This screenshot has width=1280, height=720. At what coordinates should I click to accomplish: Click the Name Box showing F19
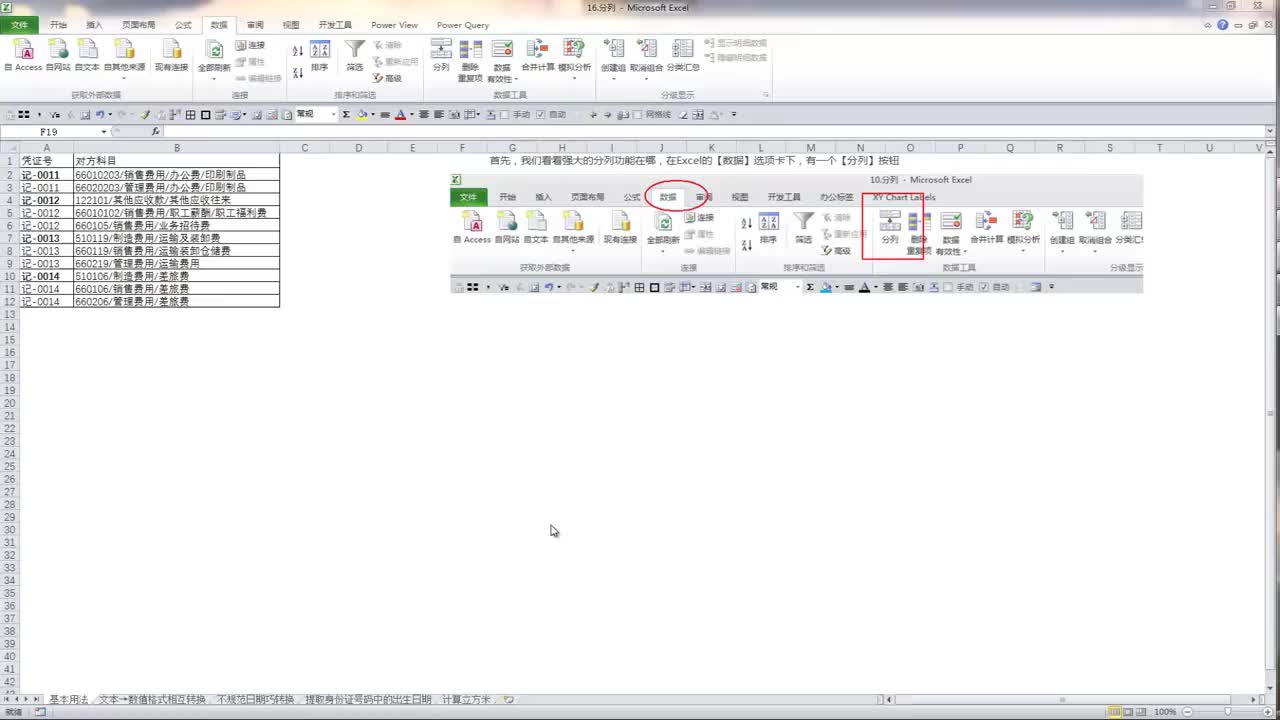48,132
